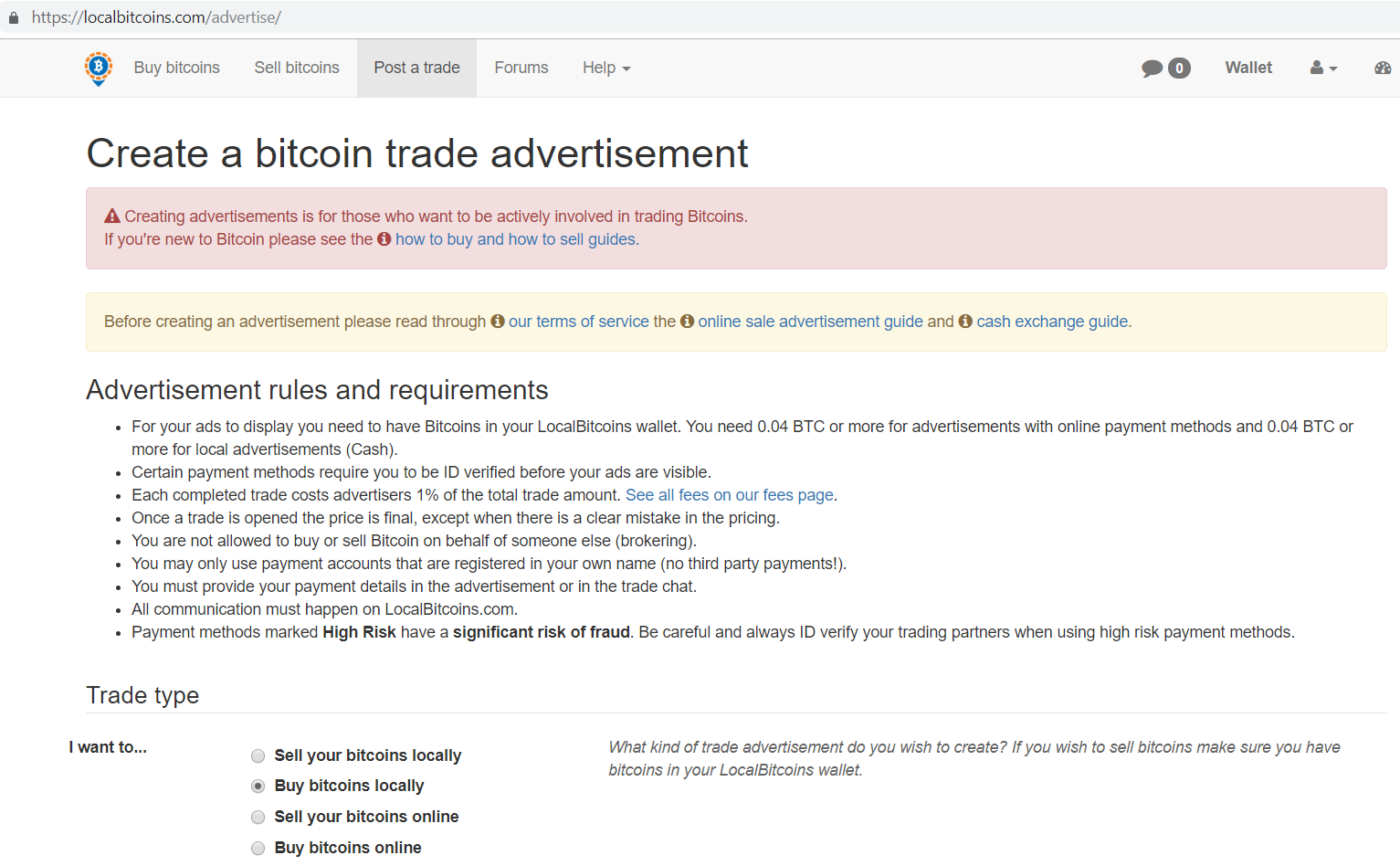This screenshot has height=866, width=1400.
Task: Open 'online sale advertisement guide' link
Action: 811,322
